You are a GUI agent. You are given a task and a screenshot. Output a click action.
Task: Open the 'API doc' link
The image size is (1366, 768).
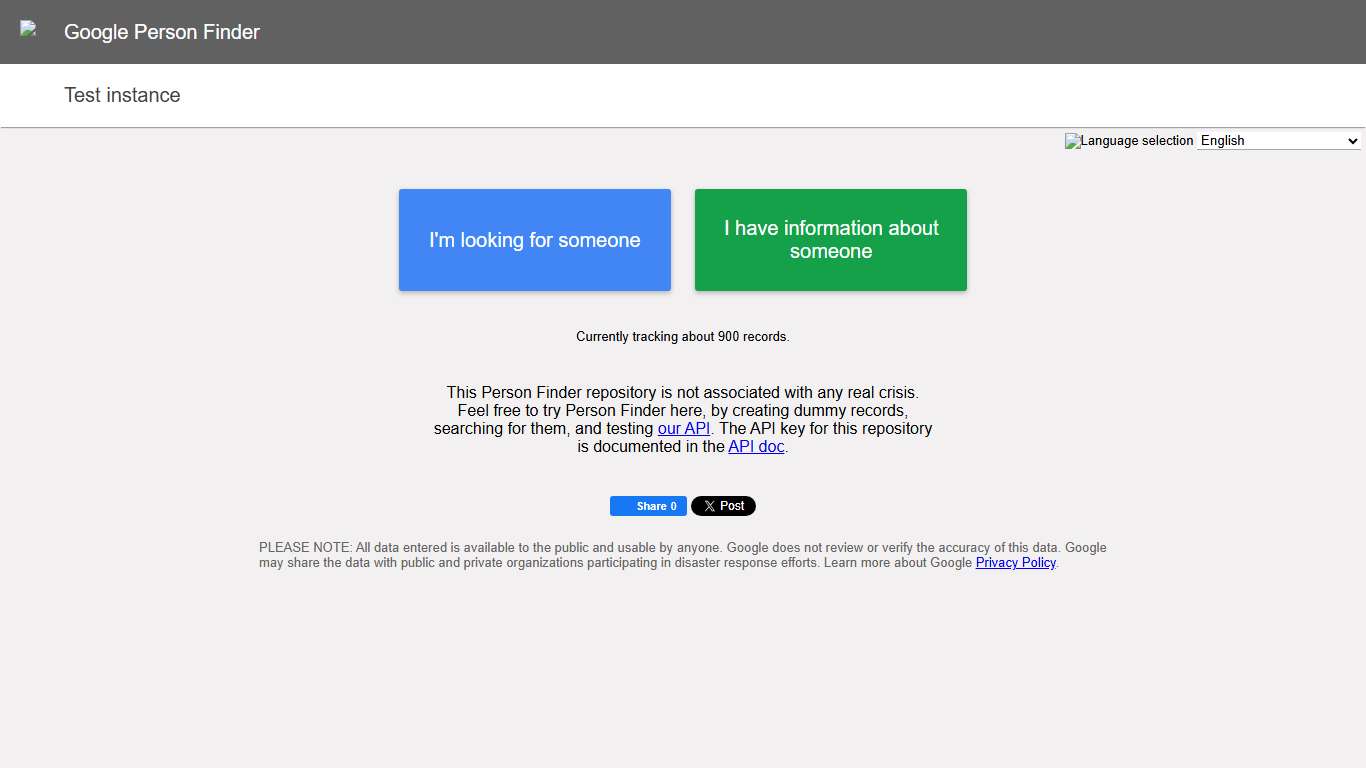point(755,446)
